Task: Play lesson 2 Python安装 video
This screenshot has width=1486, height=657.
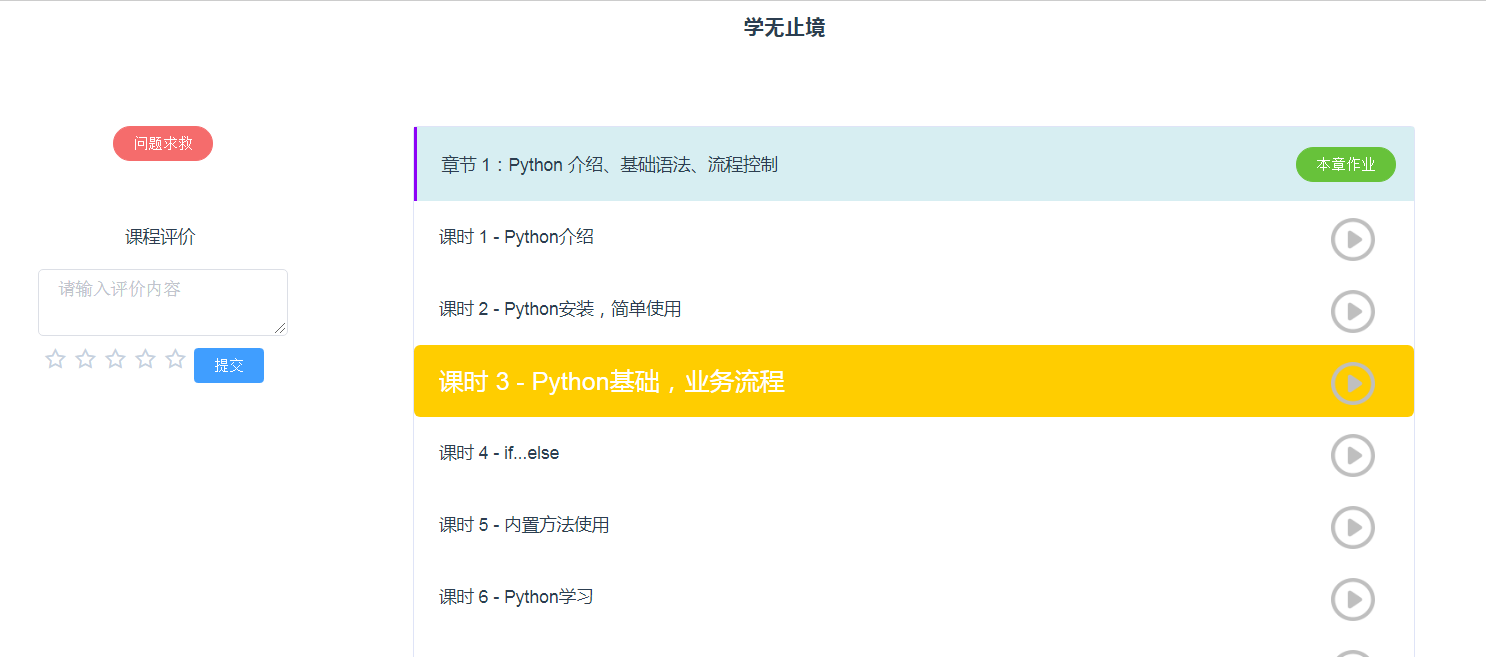Action: pos(1352,311)
